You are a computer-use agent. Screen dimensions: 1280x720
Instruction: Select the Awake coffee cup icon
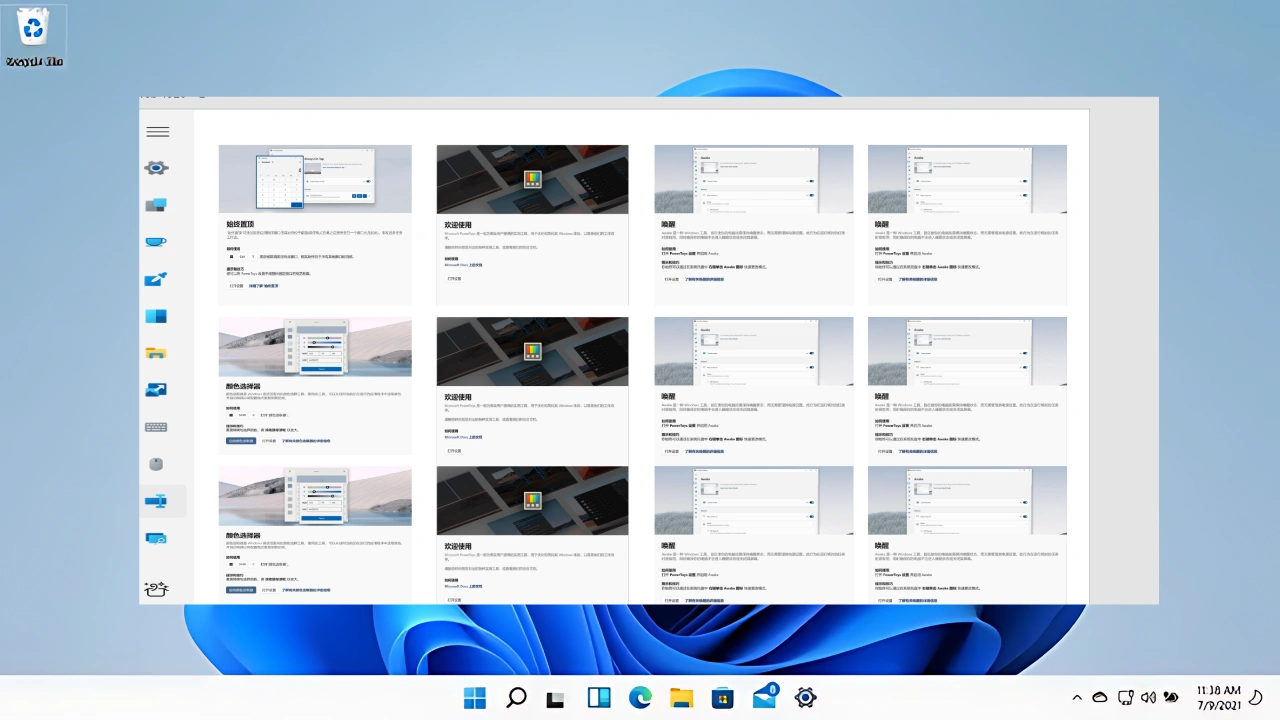click(156, 242)
